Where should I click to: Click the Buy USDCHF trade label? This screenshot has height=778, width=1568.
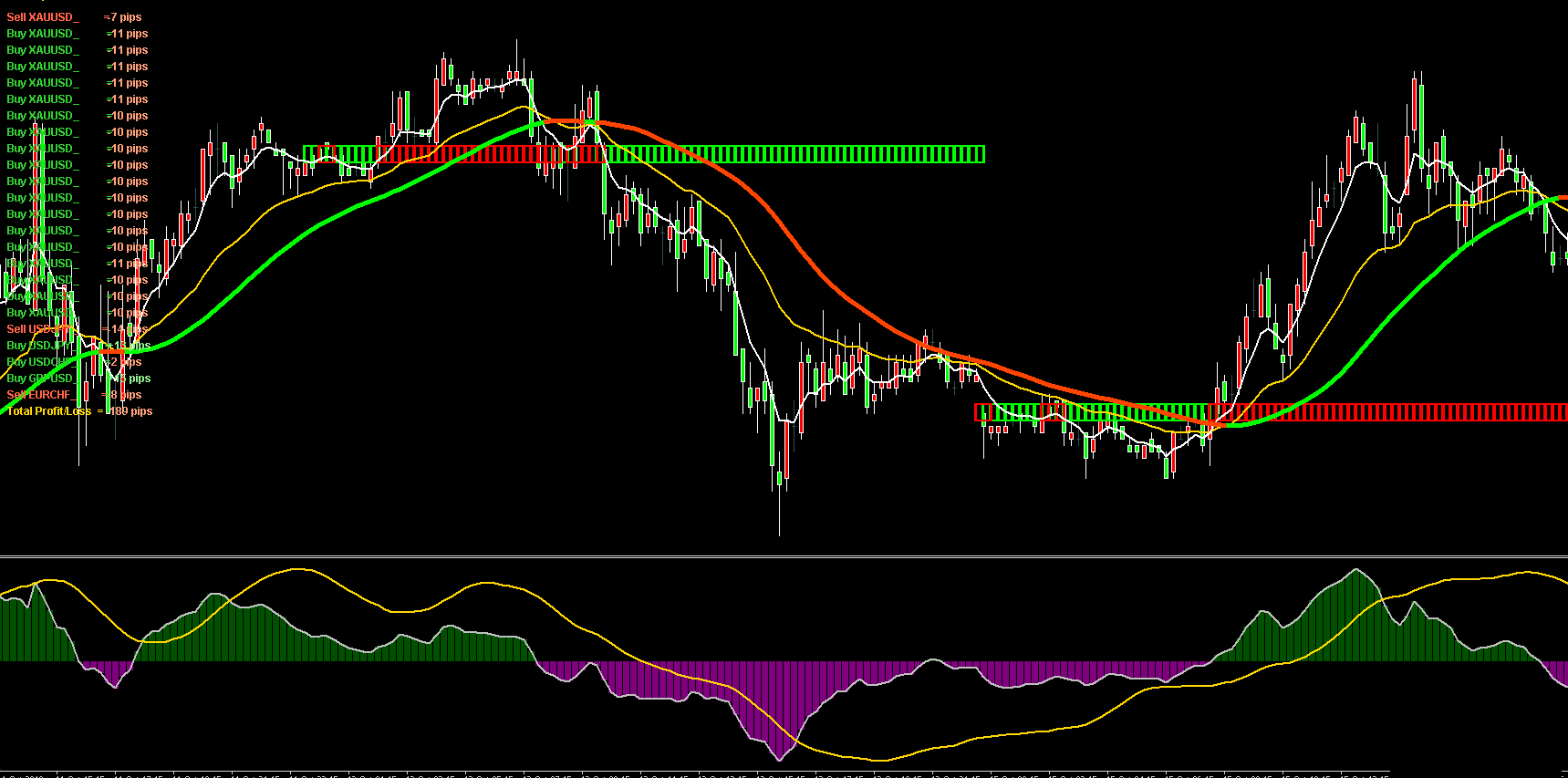[73, 362]
